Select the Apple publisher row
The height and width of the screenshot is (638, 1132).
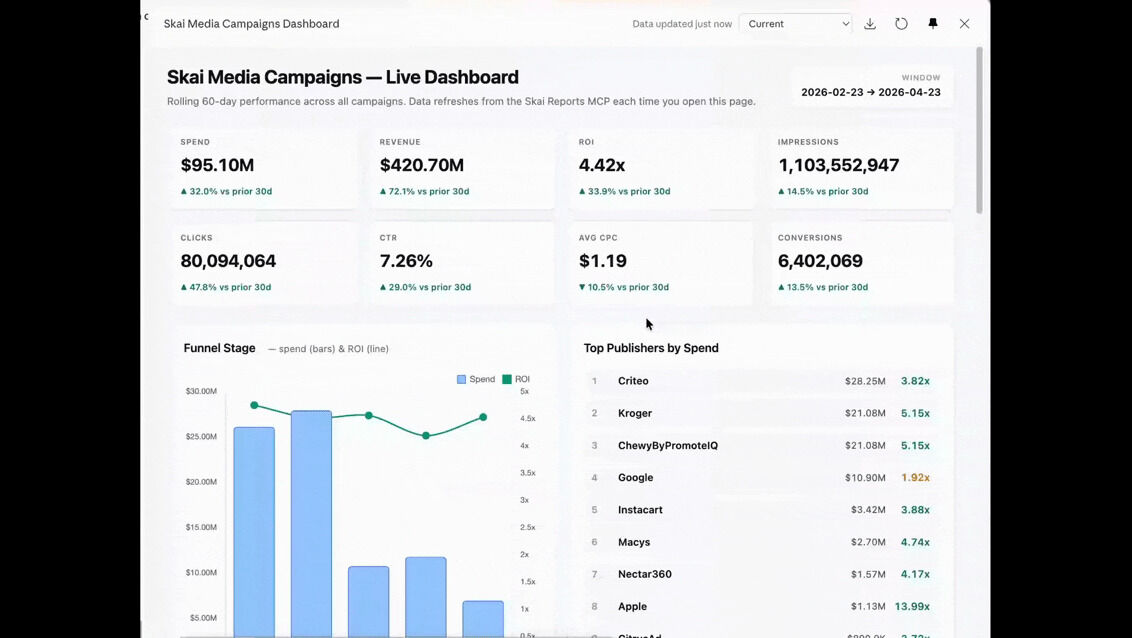click(x=761, y=606)
